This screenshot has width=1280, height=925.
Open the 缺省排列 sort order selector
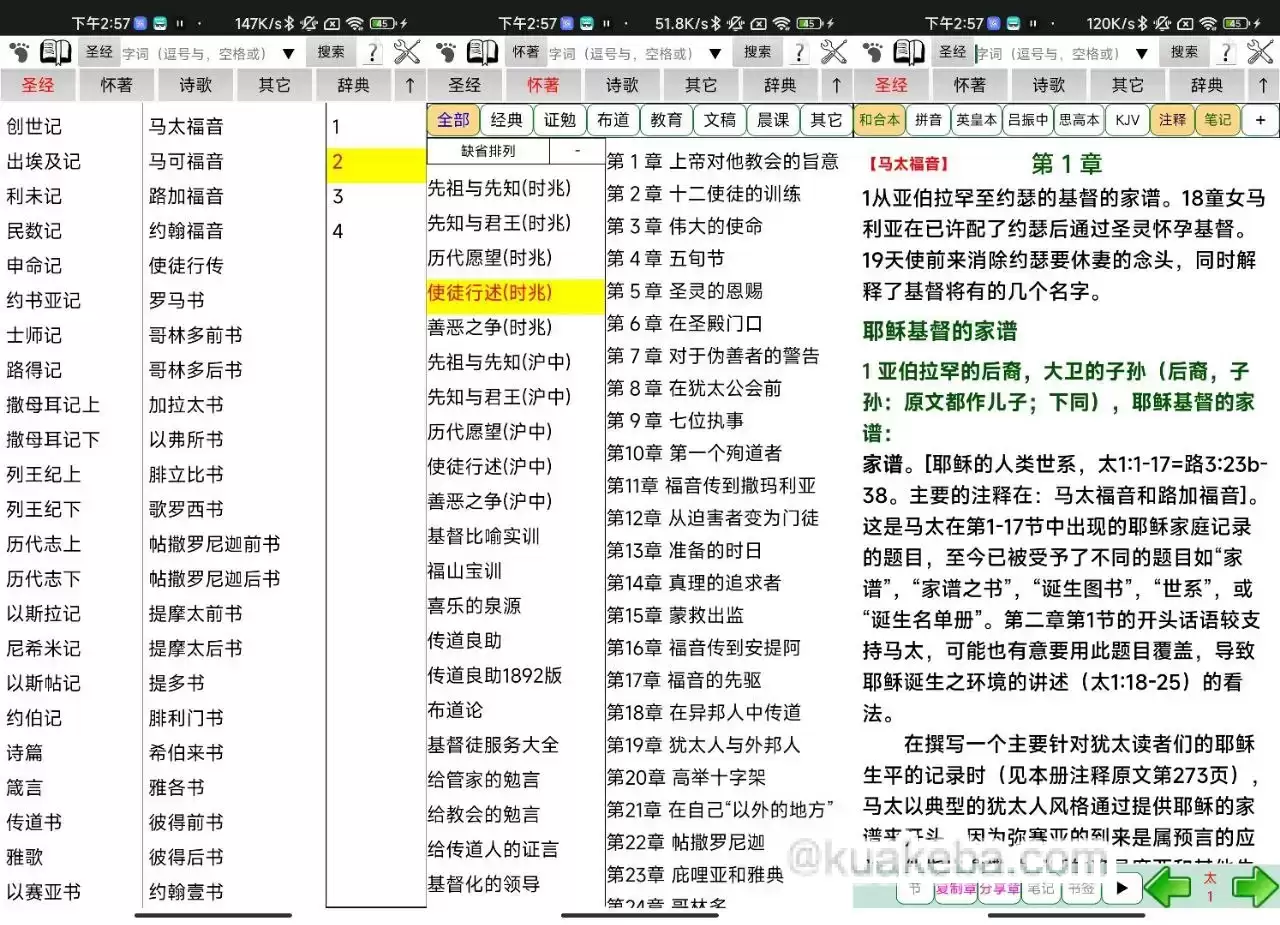coord(488,151)
